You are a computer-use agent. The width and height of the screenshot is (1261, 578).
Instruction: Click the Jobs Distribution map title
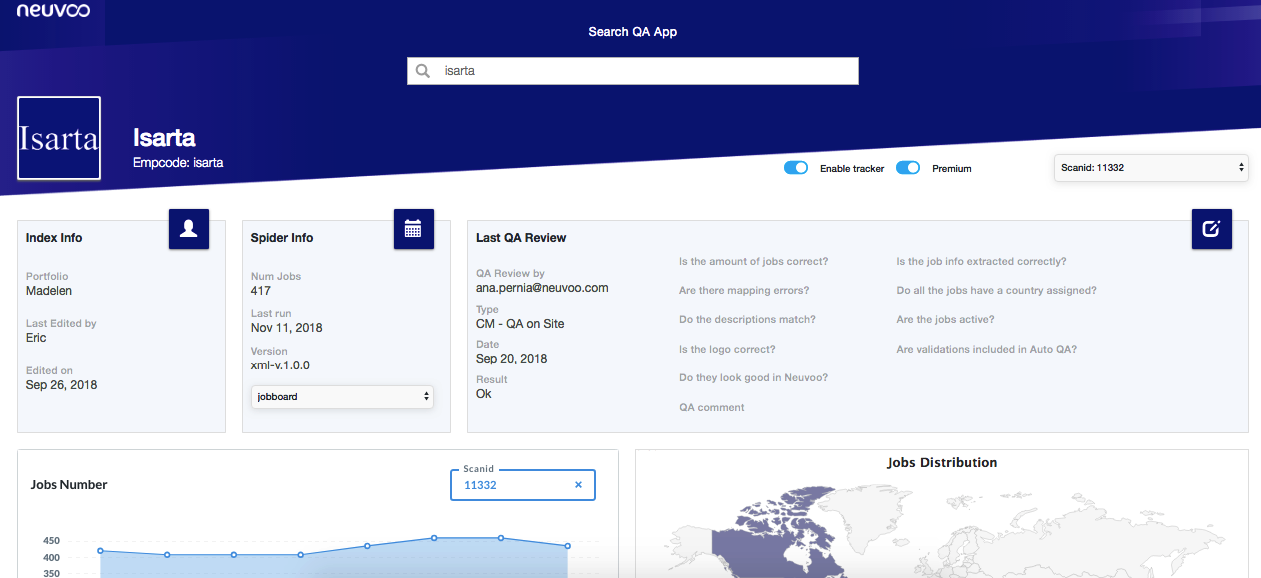942,463
